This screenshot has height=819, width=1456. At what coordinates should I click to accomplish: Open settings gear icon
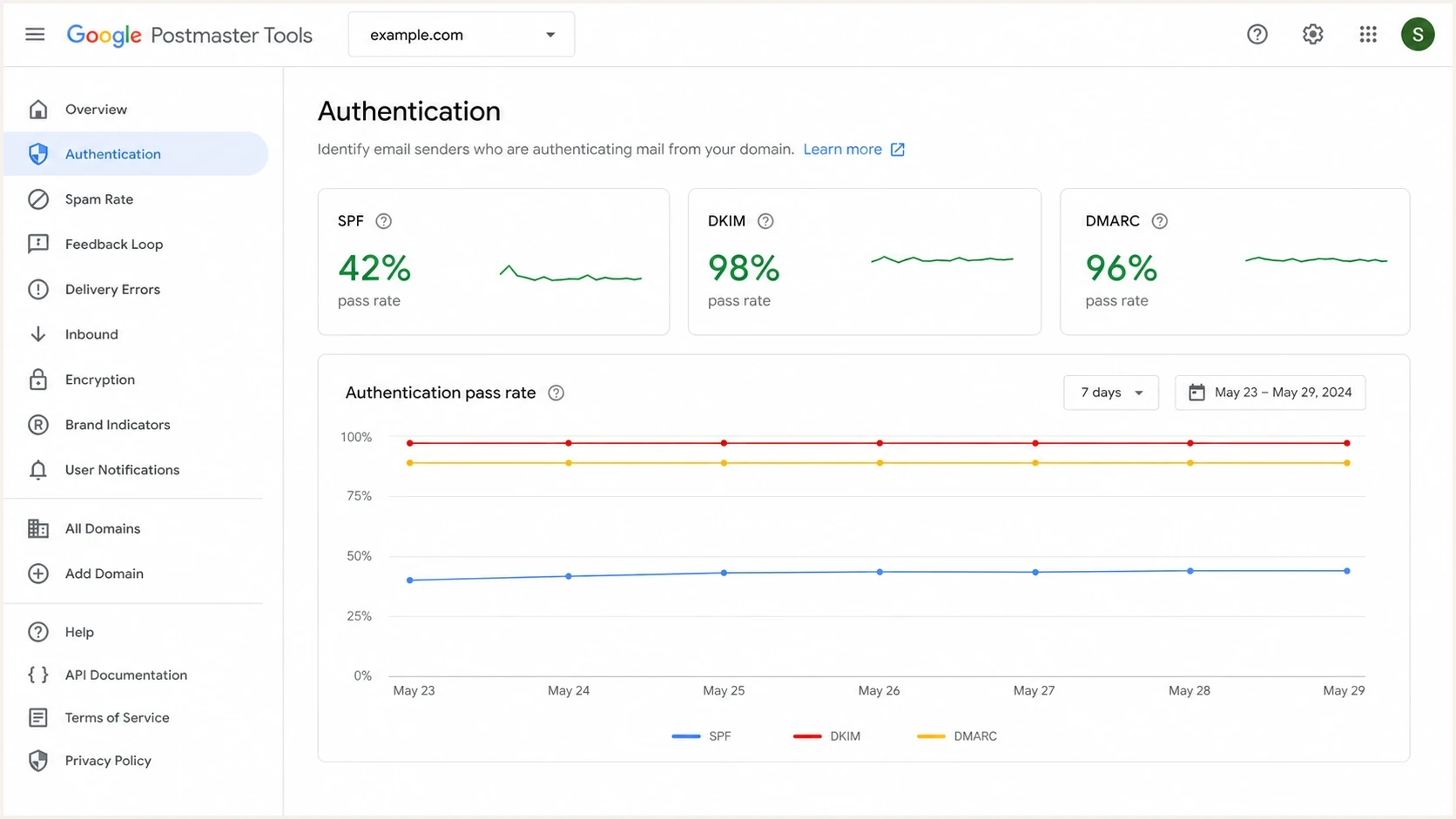click(x=1312, y=34)
